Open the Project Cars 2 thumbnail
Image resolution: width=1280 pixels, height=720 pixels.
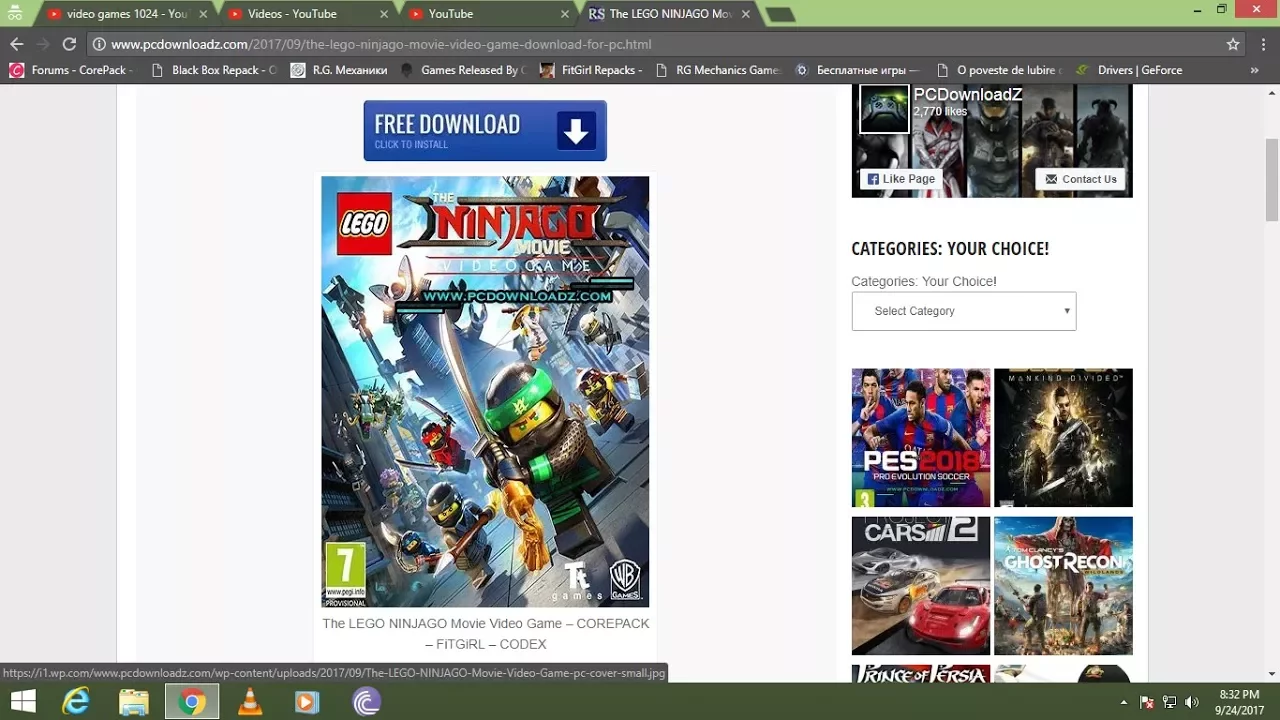921,586
